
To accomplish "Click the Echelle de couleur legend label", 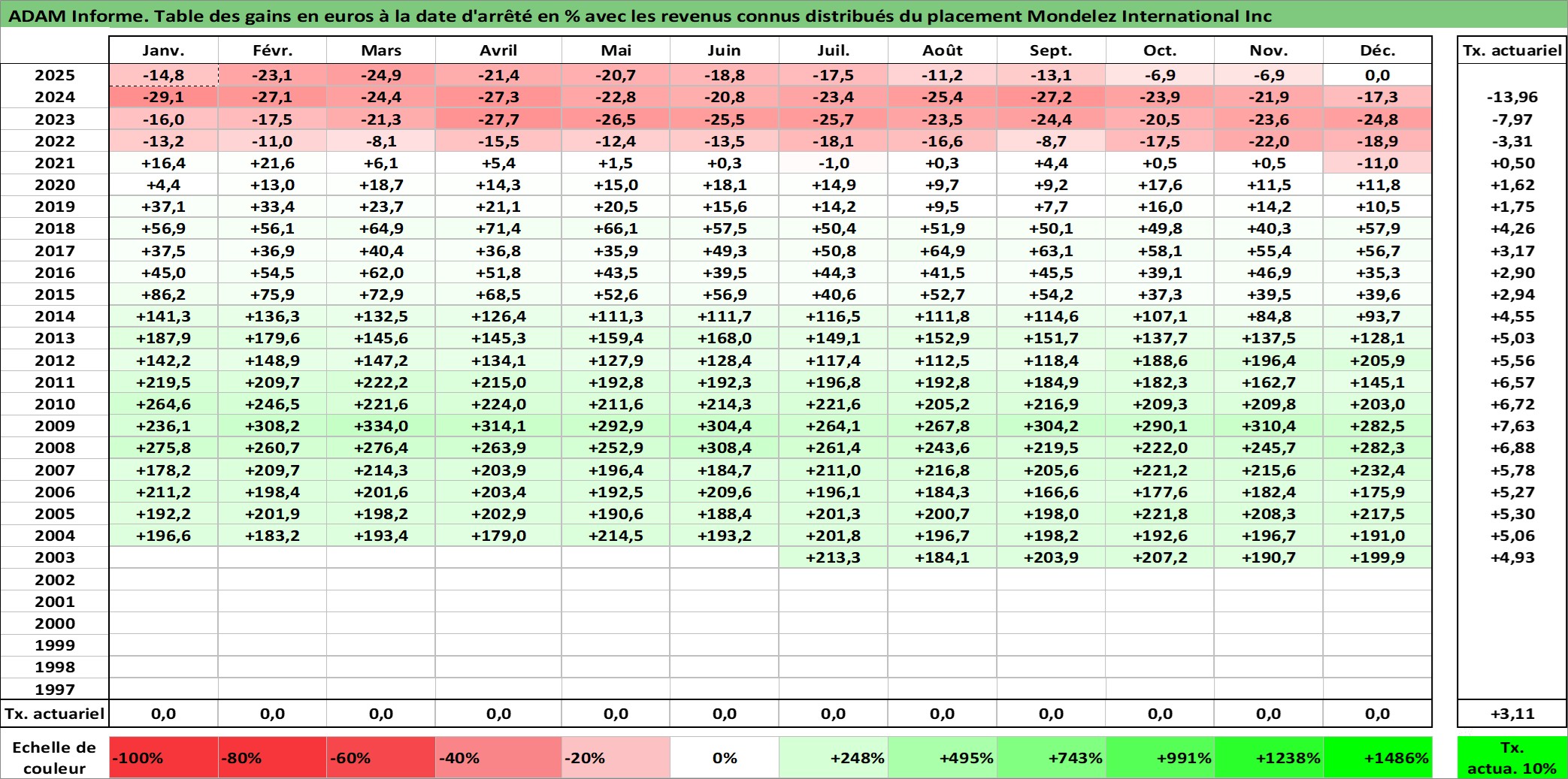I will pyautogui.click(x=54, y=757).
